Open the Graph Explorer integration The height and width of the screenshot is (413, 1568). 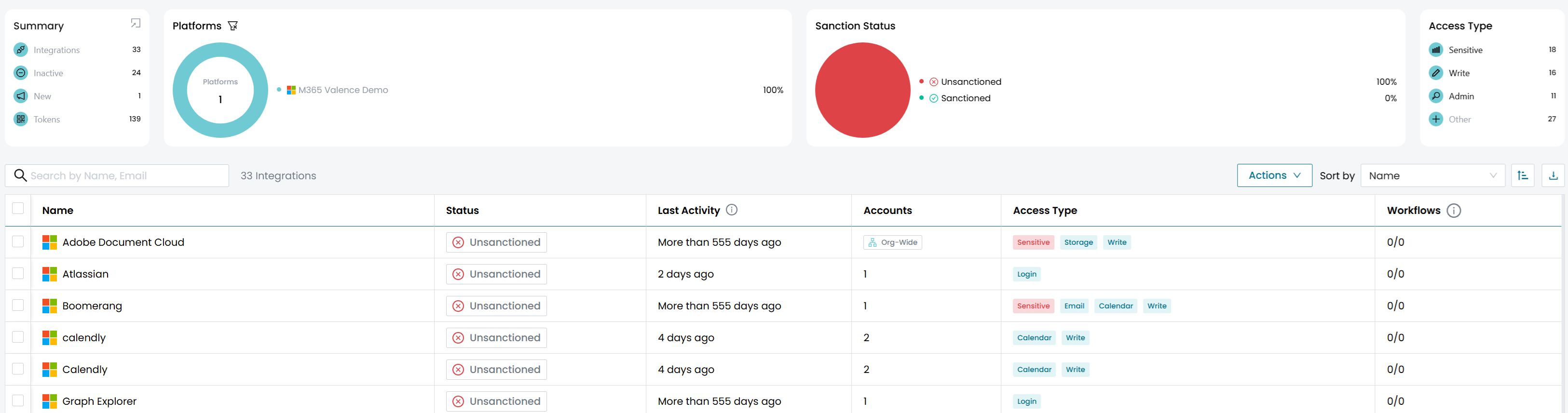click(99, 401)
